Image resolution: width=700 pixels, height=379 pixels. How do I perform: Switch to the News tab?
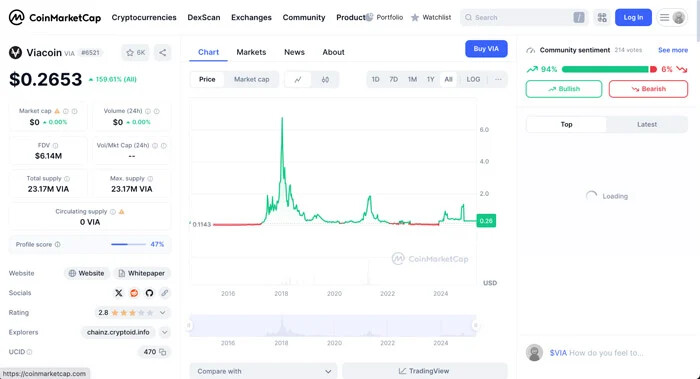coord(294,52)
